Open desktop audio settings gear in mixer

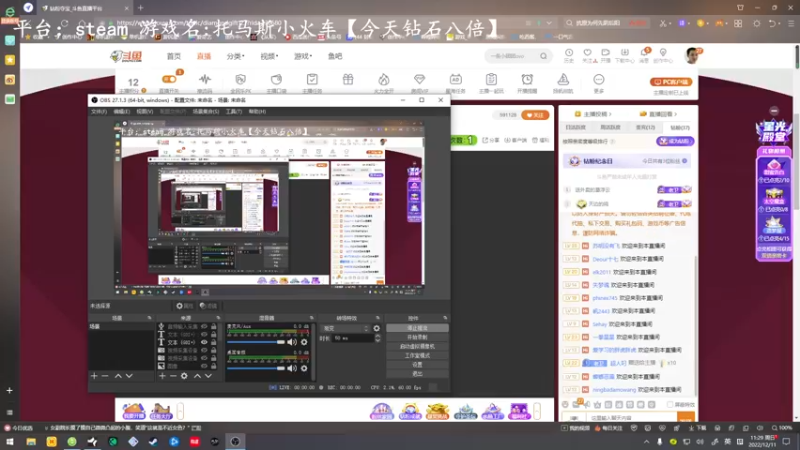(304, 368)
